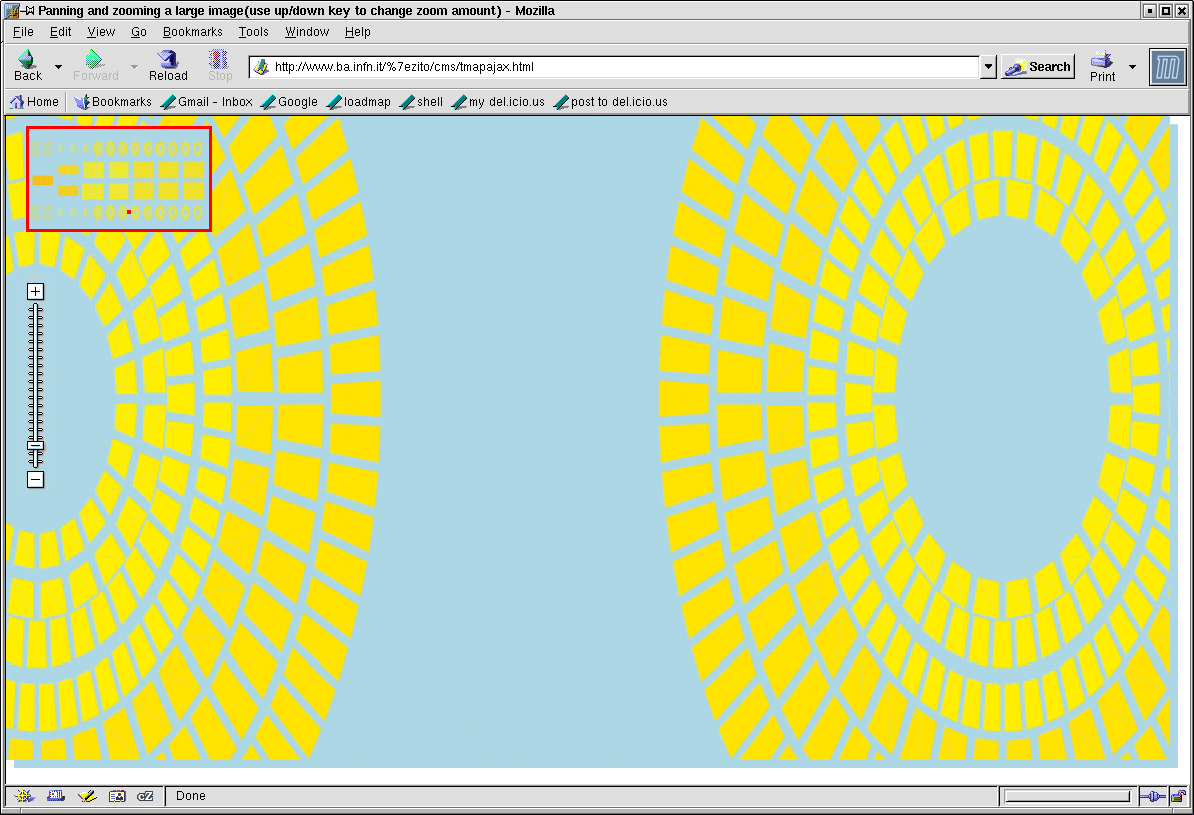
Task: Open the Bookmarks menu
Action: tap(192, 32)
